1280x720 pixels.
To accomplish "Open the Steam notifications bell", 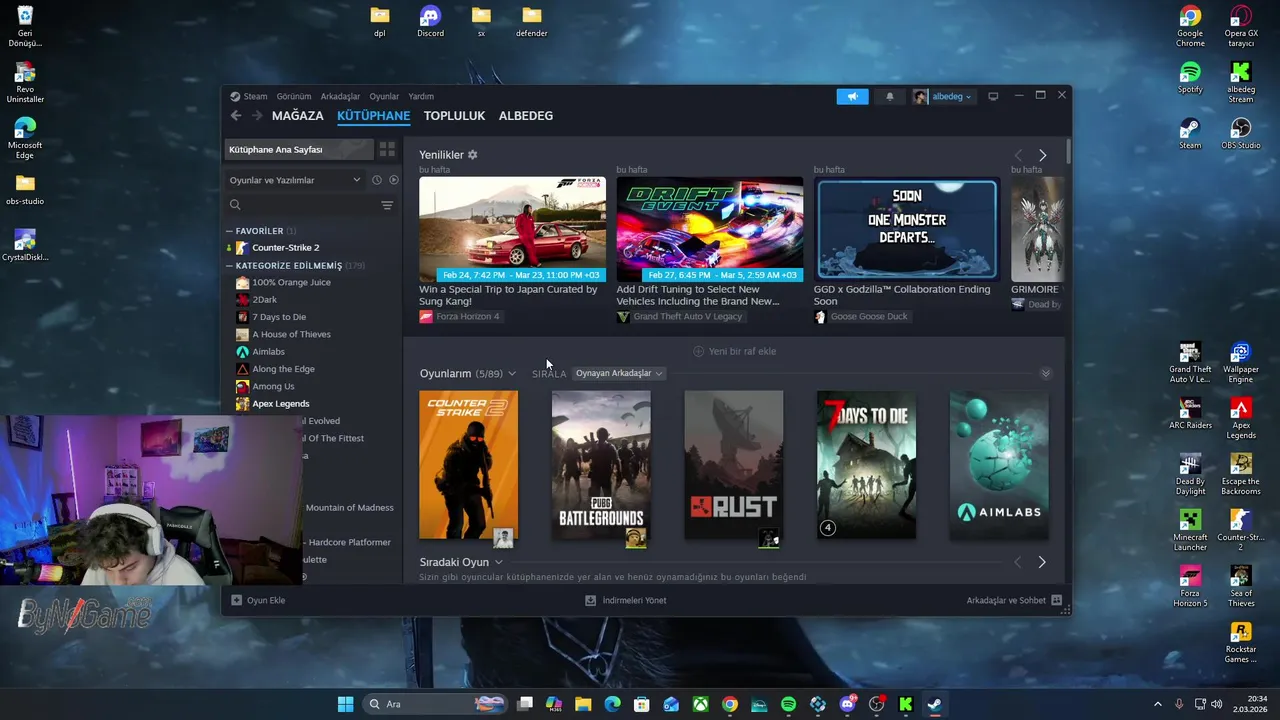I will pyautogui.click(x=890, y=96).
